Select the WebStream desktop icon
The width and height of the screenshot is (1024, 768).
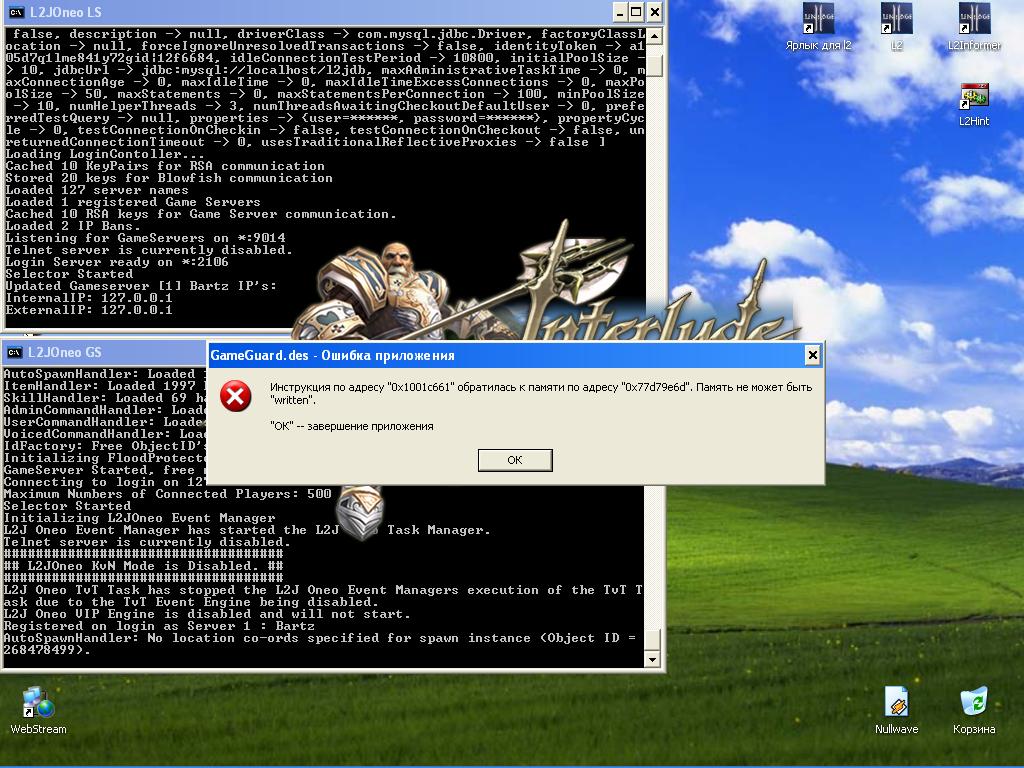pyautogui.click(x=38, y=711)
